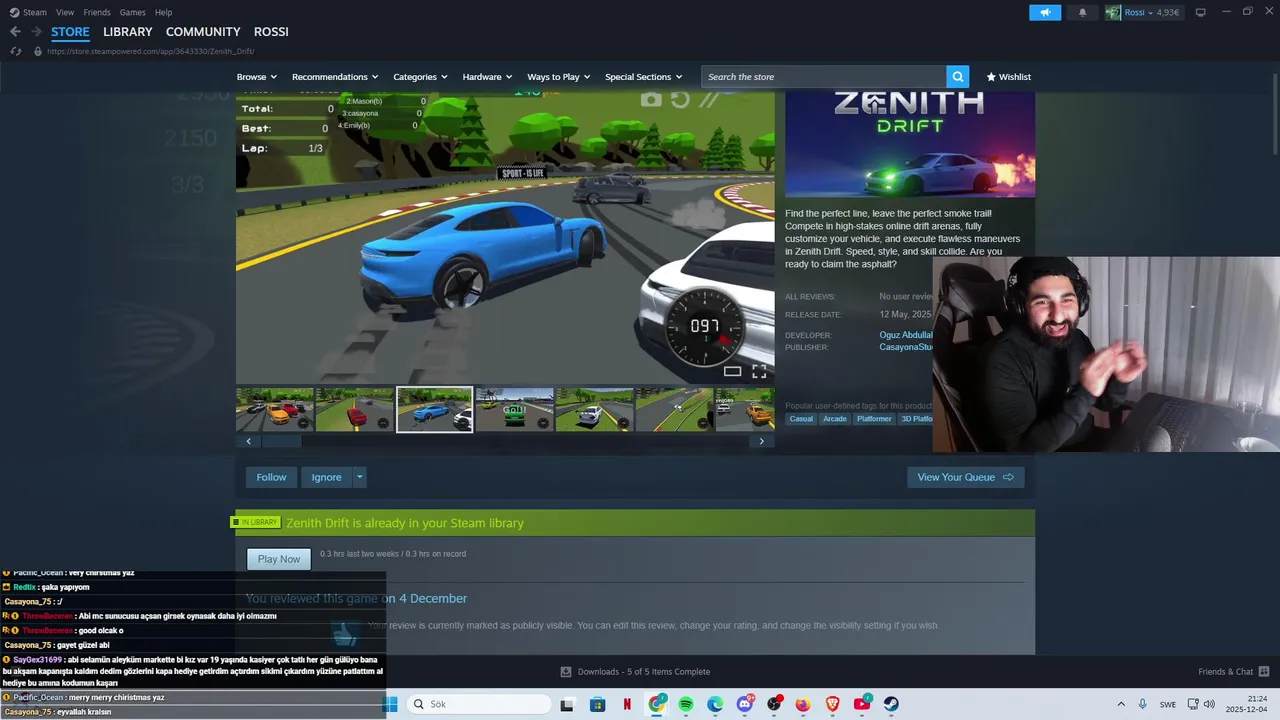Click the volume speaker icon in tray
The image size is (1280, 720).
coord(1209,704)
